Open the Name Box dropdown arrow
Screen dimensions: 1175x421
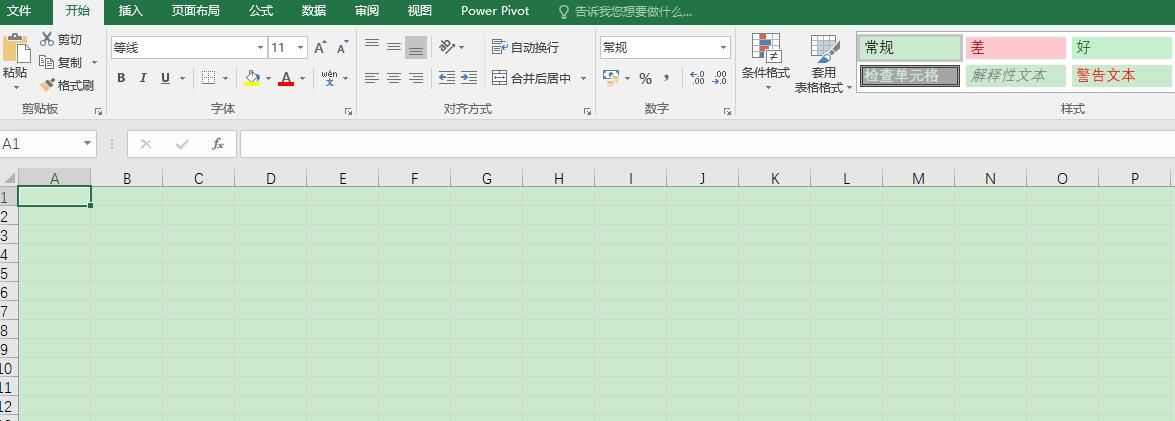click(88, 143)
